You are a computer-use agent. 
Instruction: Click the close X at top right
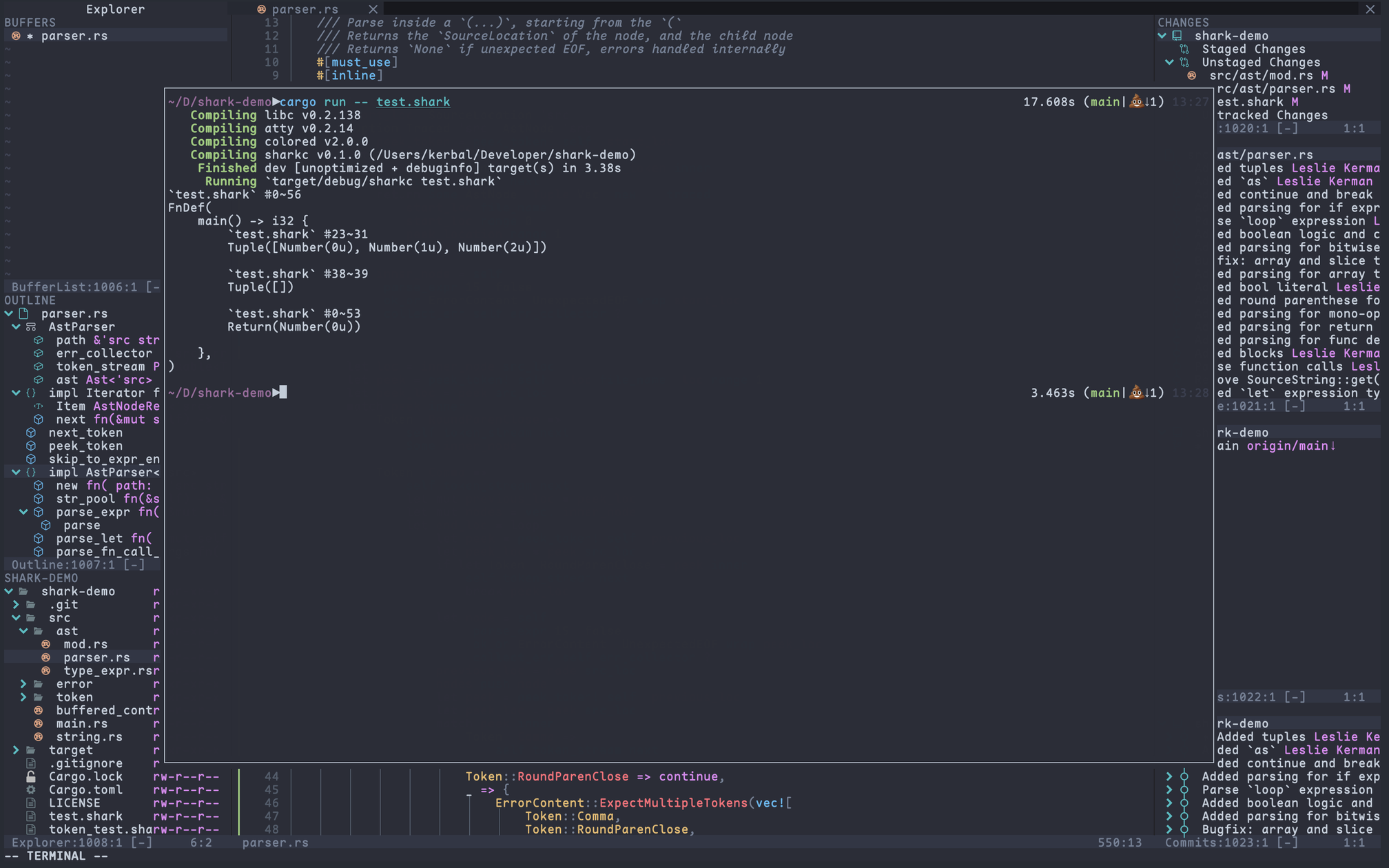click(x=1370, y=9)
